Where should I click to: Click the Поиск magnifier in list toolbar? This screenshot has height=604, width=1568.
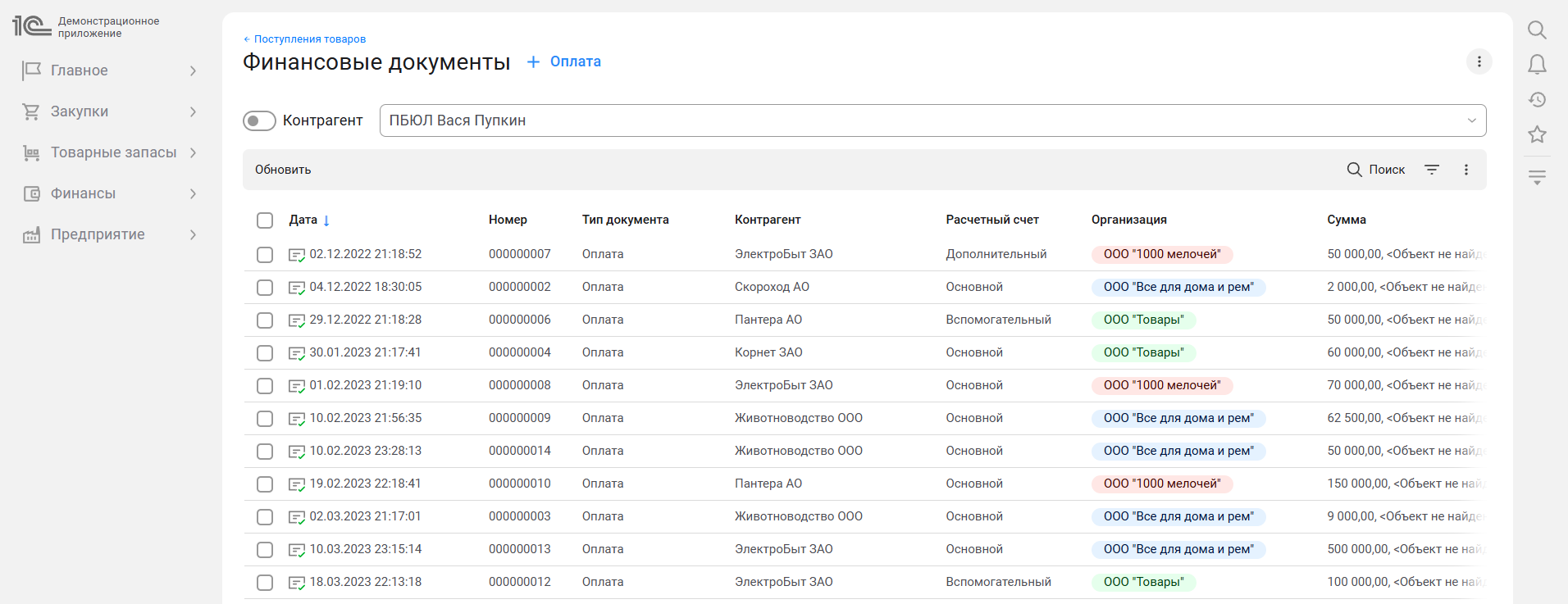click(1354, 170)
